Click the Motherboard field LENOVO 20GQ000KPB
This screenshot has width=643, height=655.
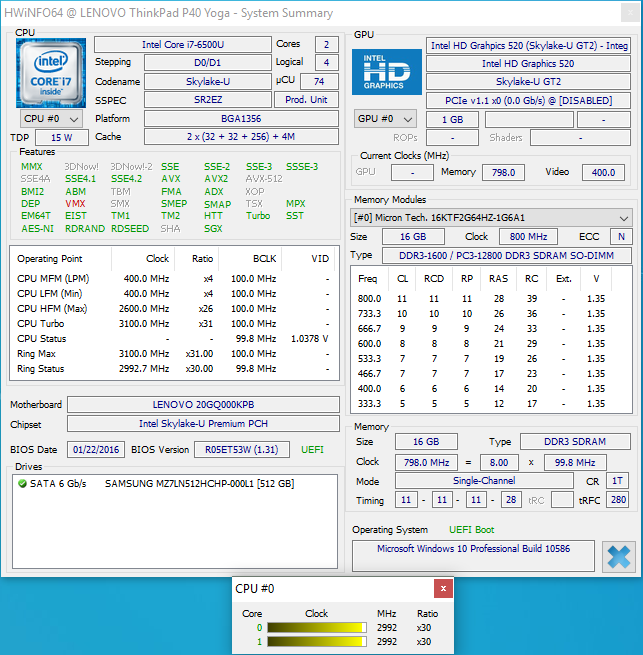coord(203,405)
